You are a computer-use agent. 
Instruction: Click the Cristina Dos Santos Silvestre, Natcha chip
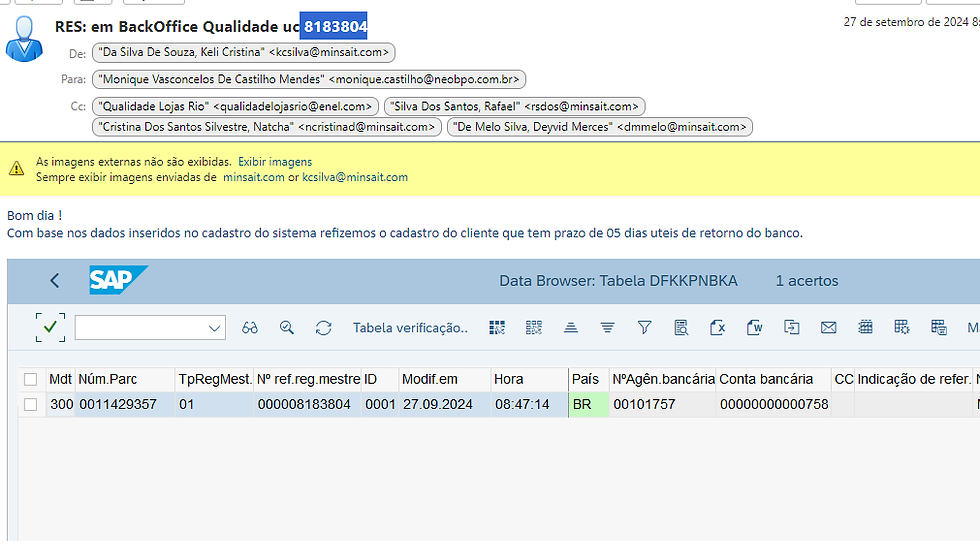(267, 127)
